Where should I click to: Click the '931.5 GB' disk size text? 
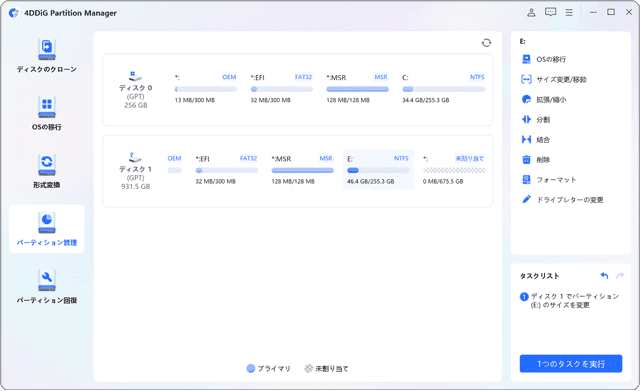(x=135, y=187)
